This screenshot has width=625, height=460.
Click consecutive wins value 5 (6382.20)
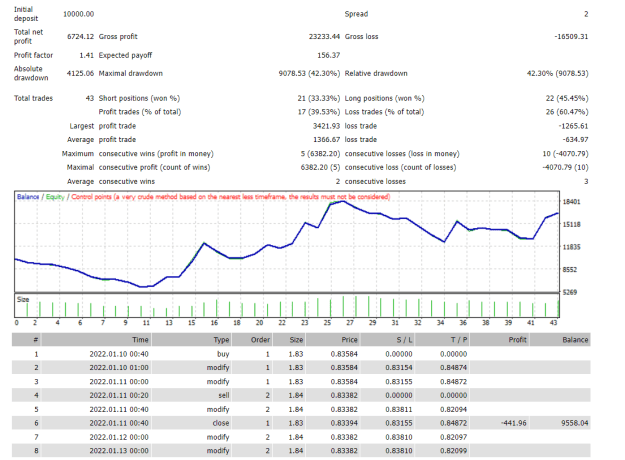320,153
